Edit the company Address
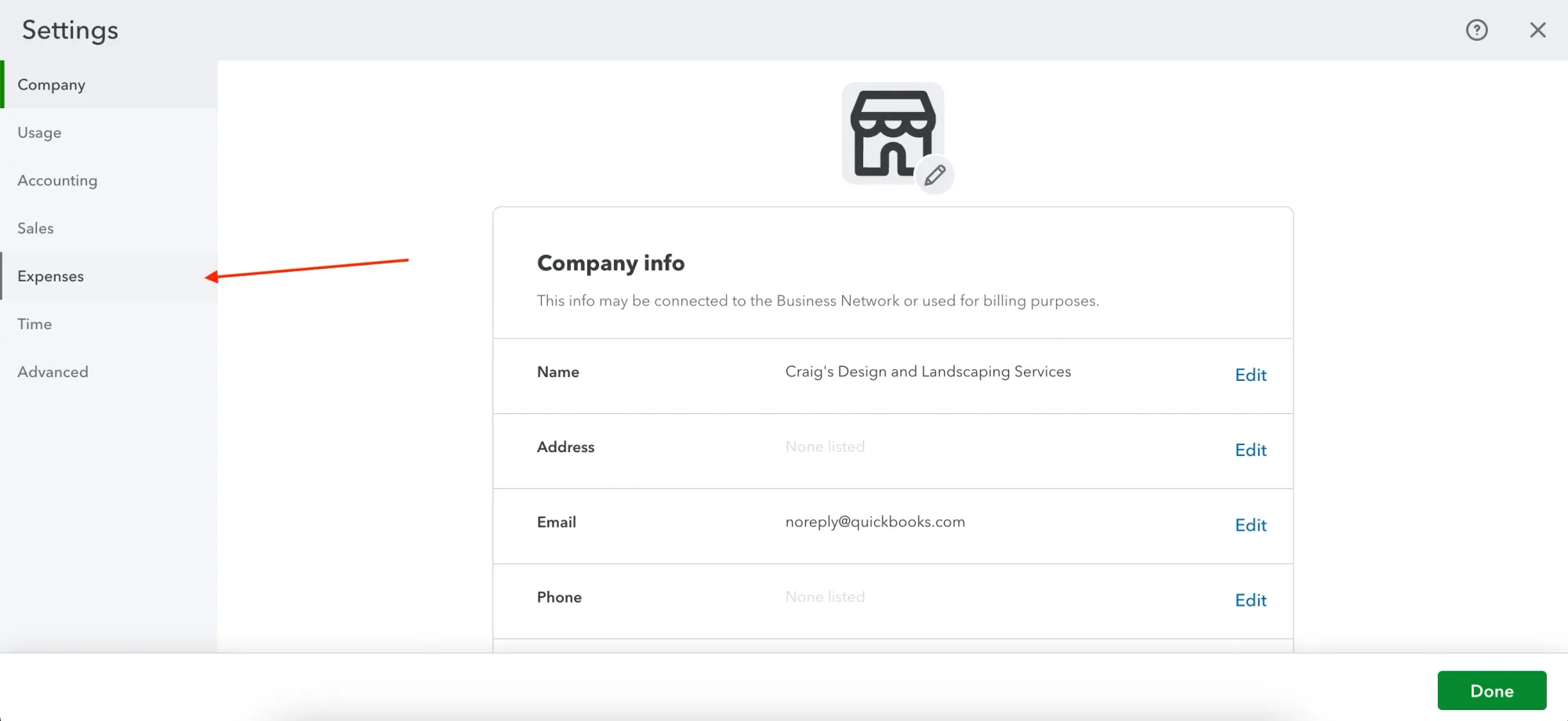The width and height of the screenshot is (1568, 721). point(1250,451)
